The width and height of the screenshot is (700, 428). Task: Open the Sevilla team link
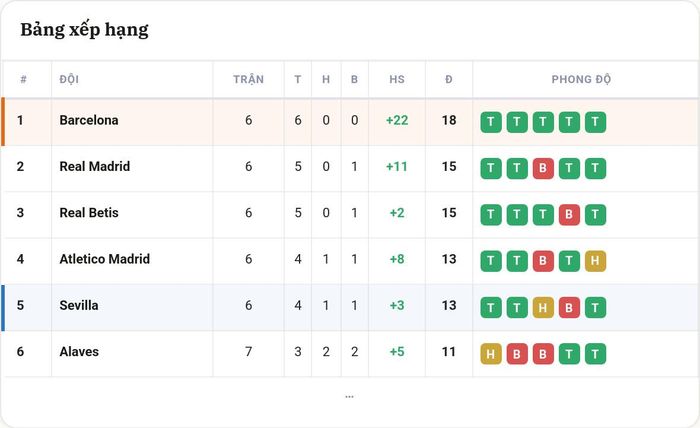tap(79, 305)
